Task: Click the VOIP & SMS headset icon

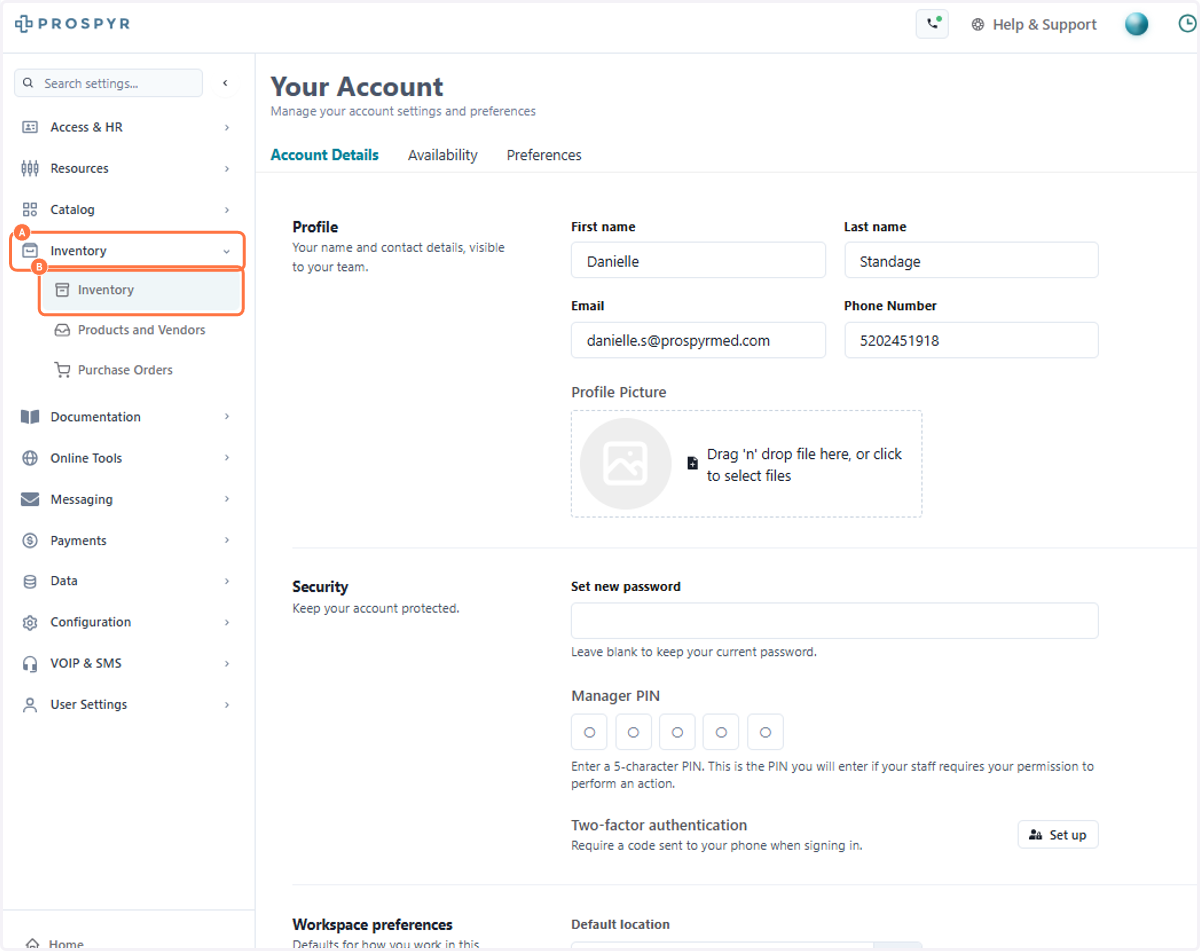Action: 30,663
